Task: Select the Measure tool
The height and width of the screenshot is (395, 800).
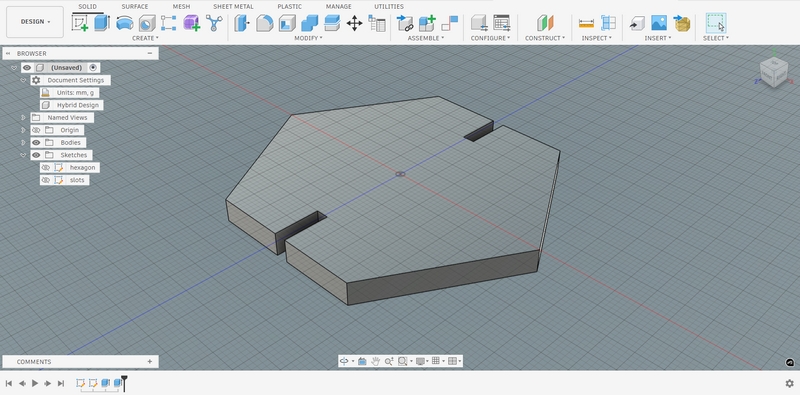Action: 586,23
